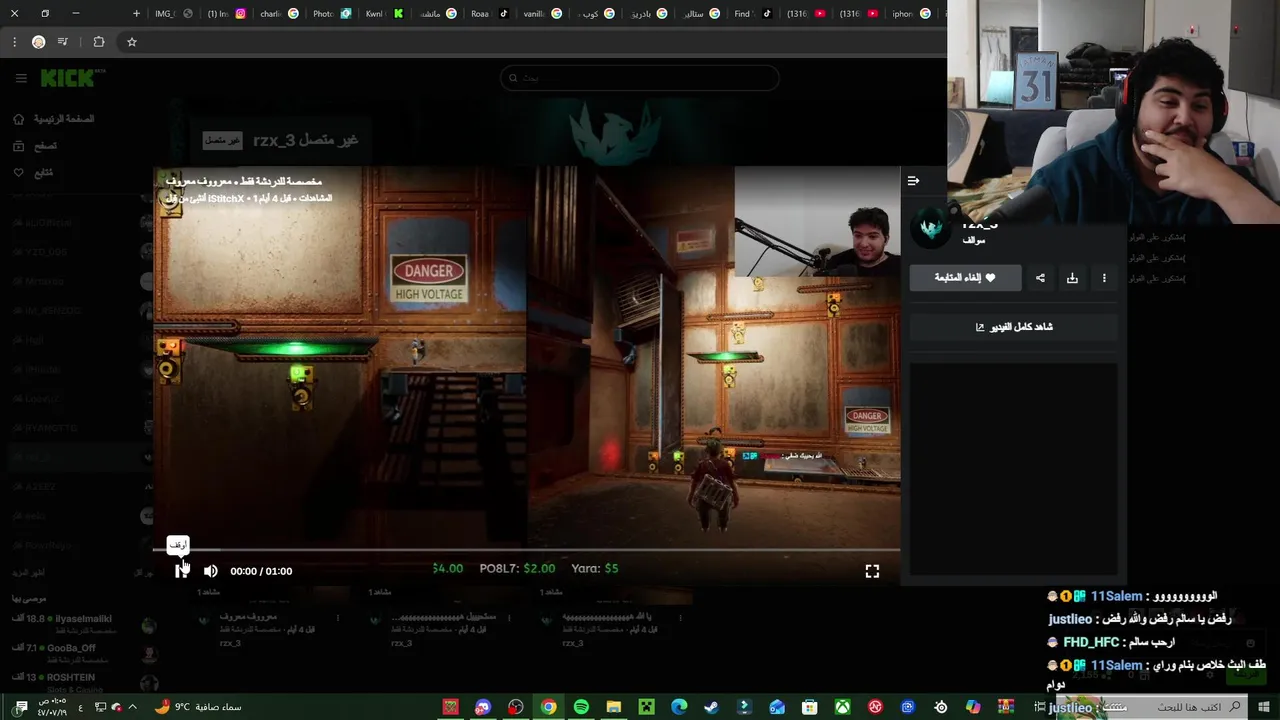The width and height of the screenshot is (1280, 720).
Task: Launch Minecraft from the taskbar
Action: tap(646, 707)
